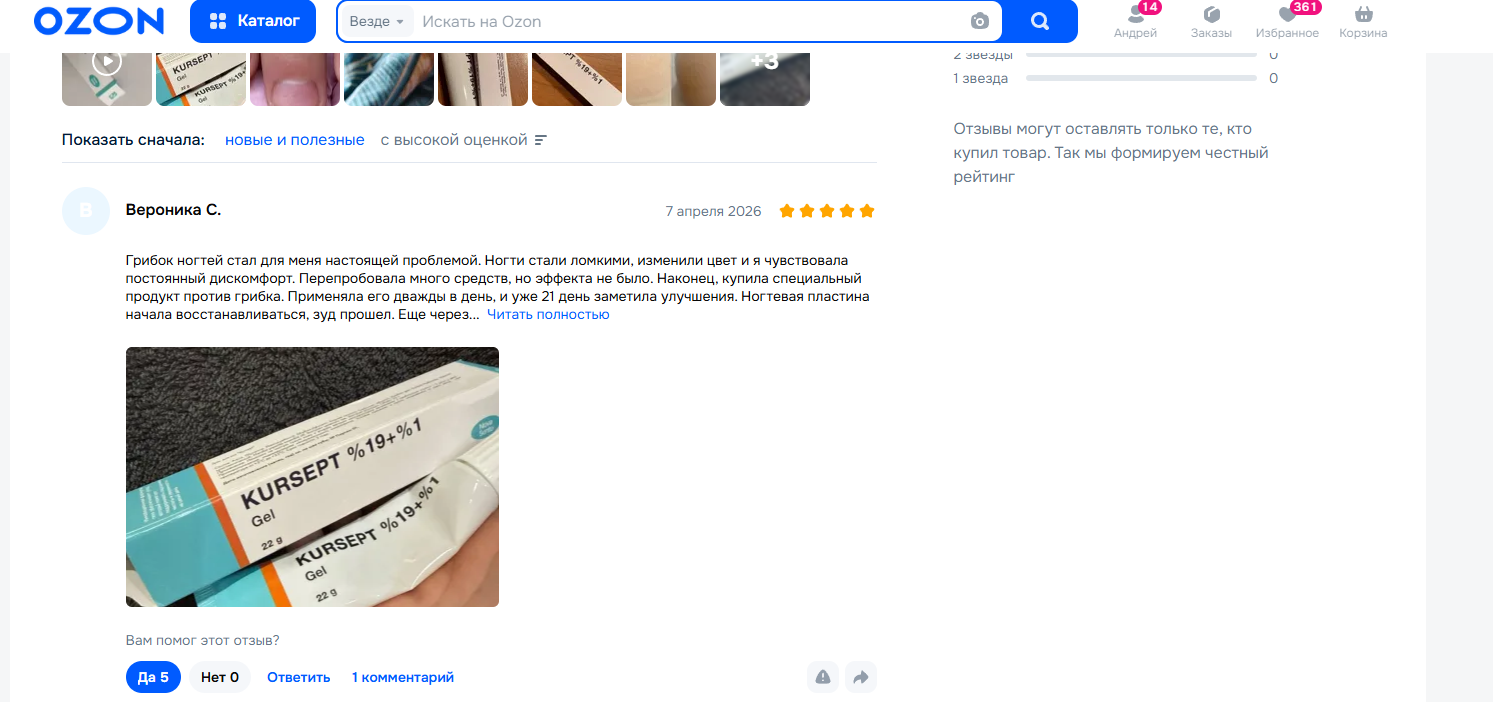This screenshot has width=1493, height=702.
Task: Mark review helpful with Да 5
Action: (x=153, y=677)
